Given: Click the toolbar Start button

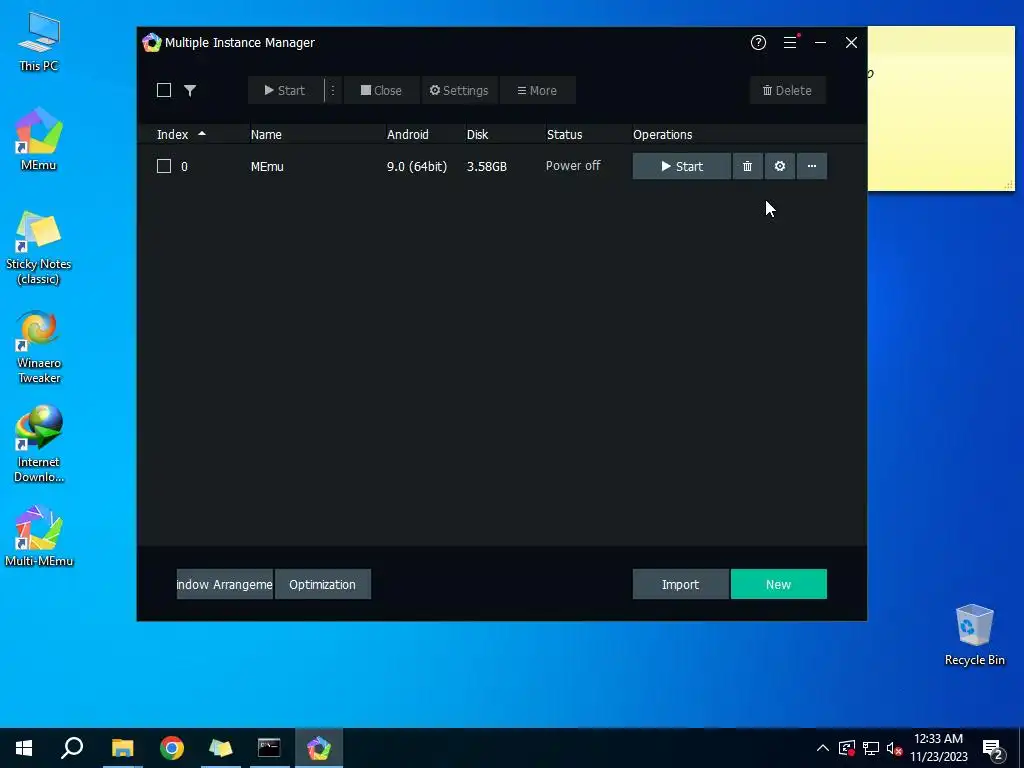Looking at the screenshot, I should click(x=285, y=90).
